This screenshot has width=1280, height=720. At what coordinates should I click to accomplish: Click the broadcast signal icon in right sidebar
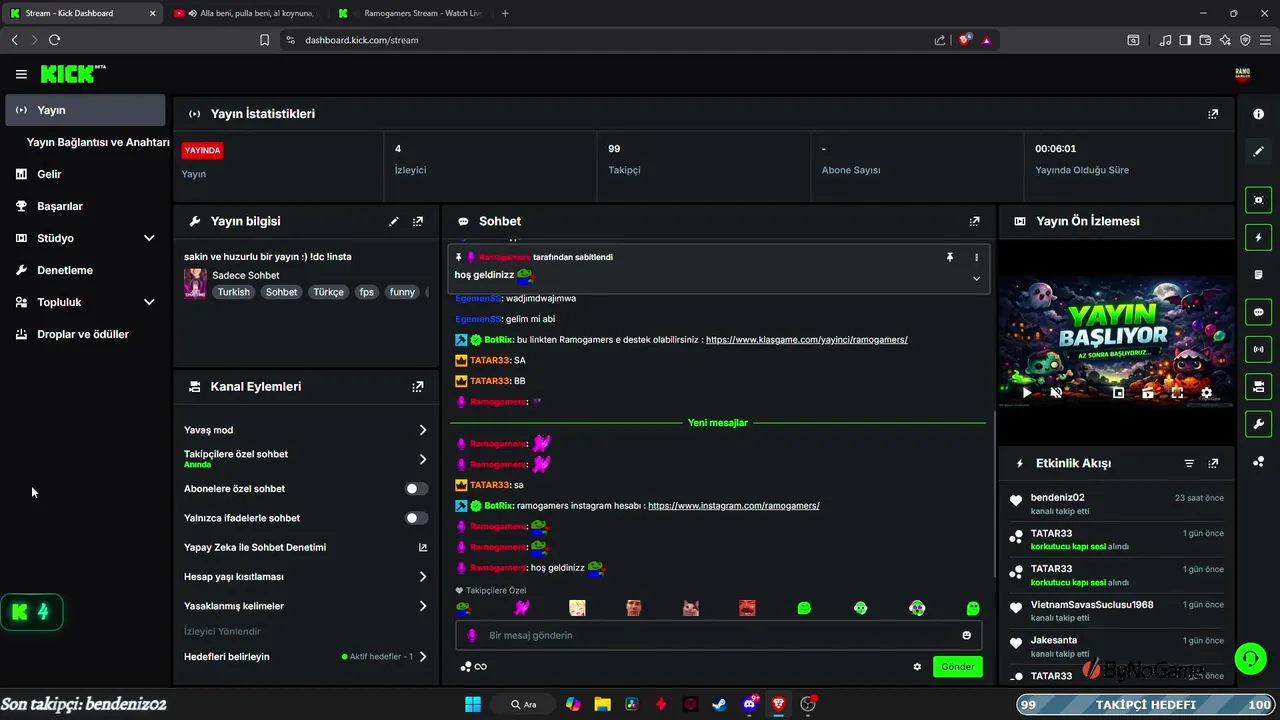pyautogui.click(x=1258, y=349)
